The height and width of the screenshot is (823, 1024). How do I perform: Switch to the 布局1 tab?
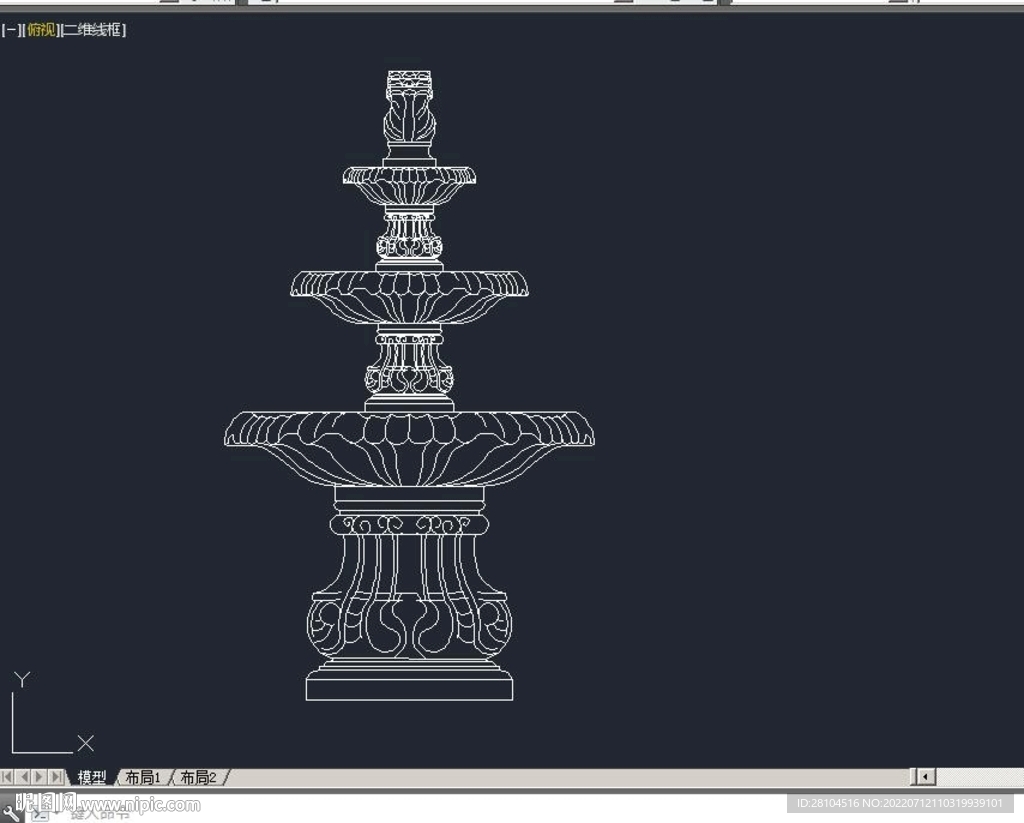[142, 777]
